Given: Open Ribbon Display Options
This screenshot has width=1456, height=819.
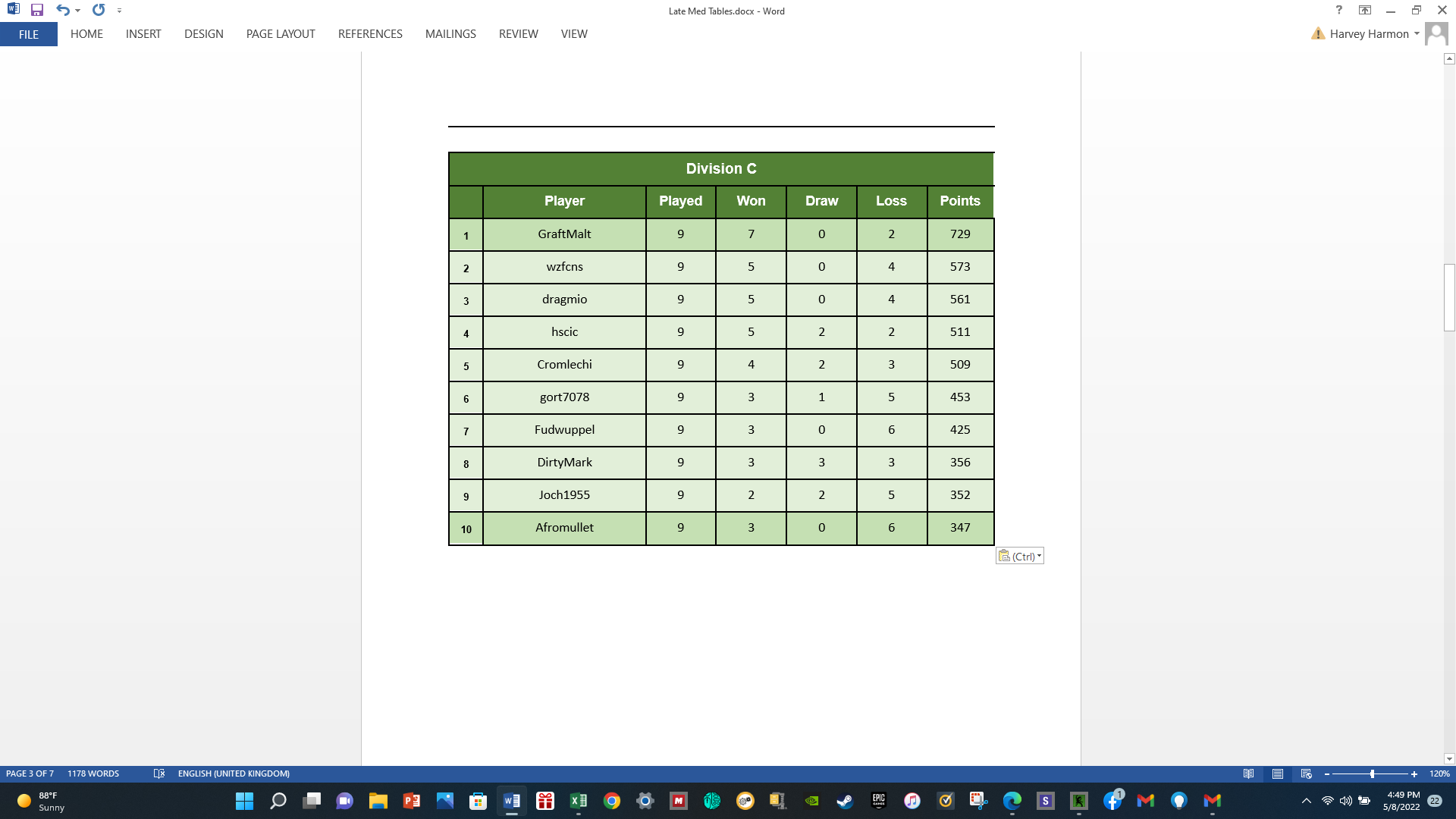Looking at the screenshot, I should 1365,11.
